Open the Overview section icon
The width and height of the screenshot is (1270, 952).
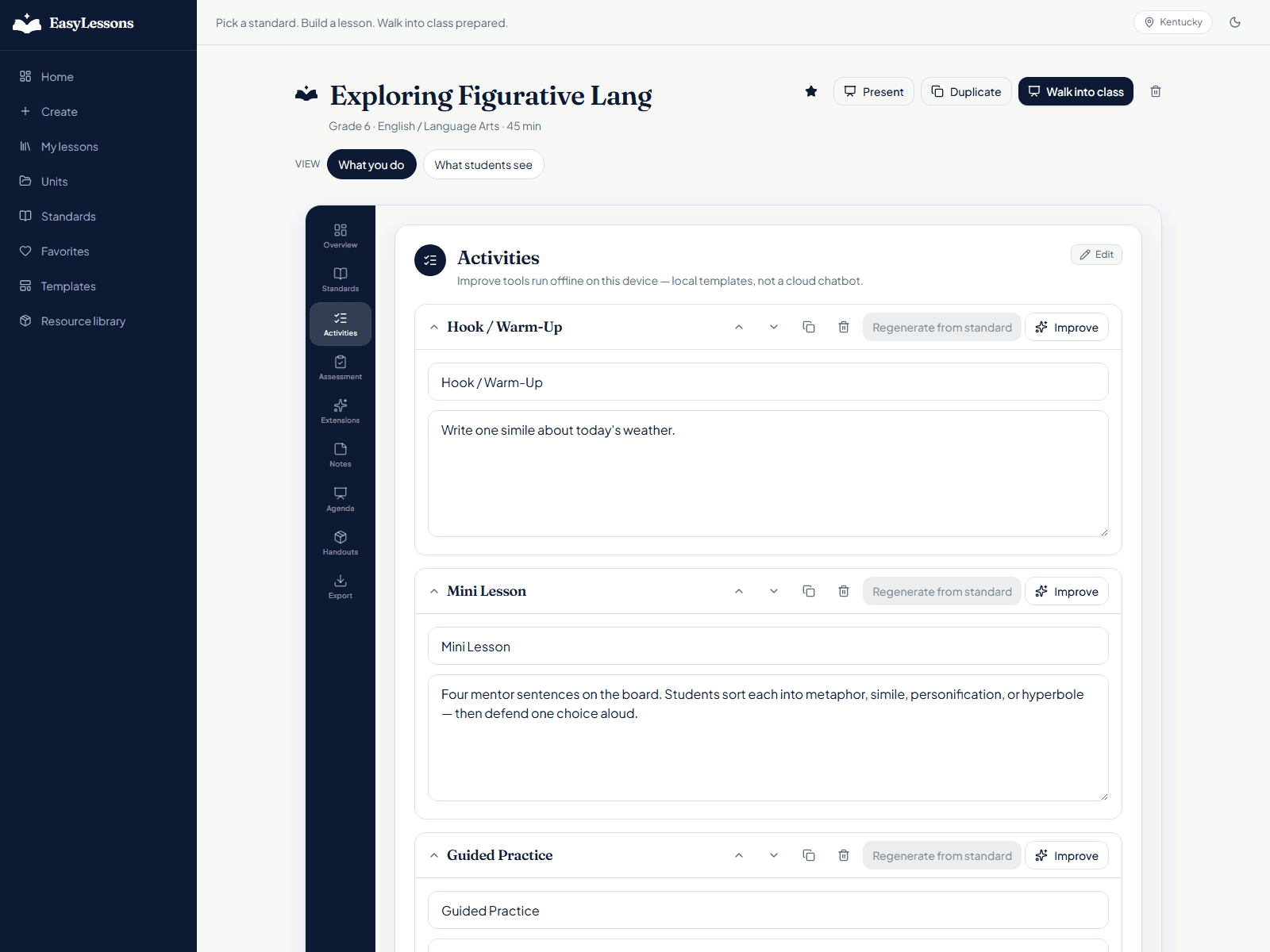click(x=341, y=236)
